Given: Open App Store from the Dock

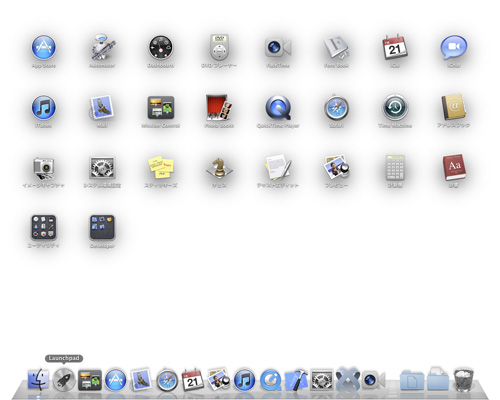Looking at the screenshot, I should pyautogui.click(x=115, y=379).
